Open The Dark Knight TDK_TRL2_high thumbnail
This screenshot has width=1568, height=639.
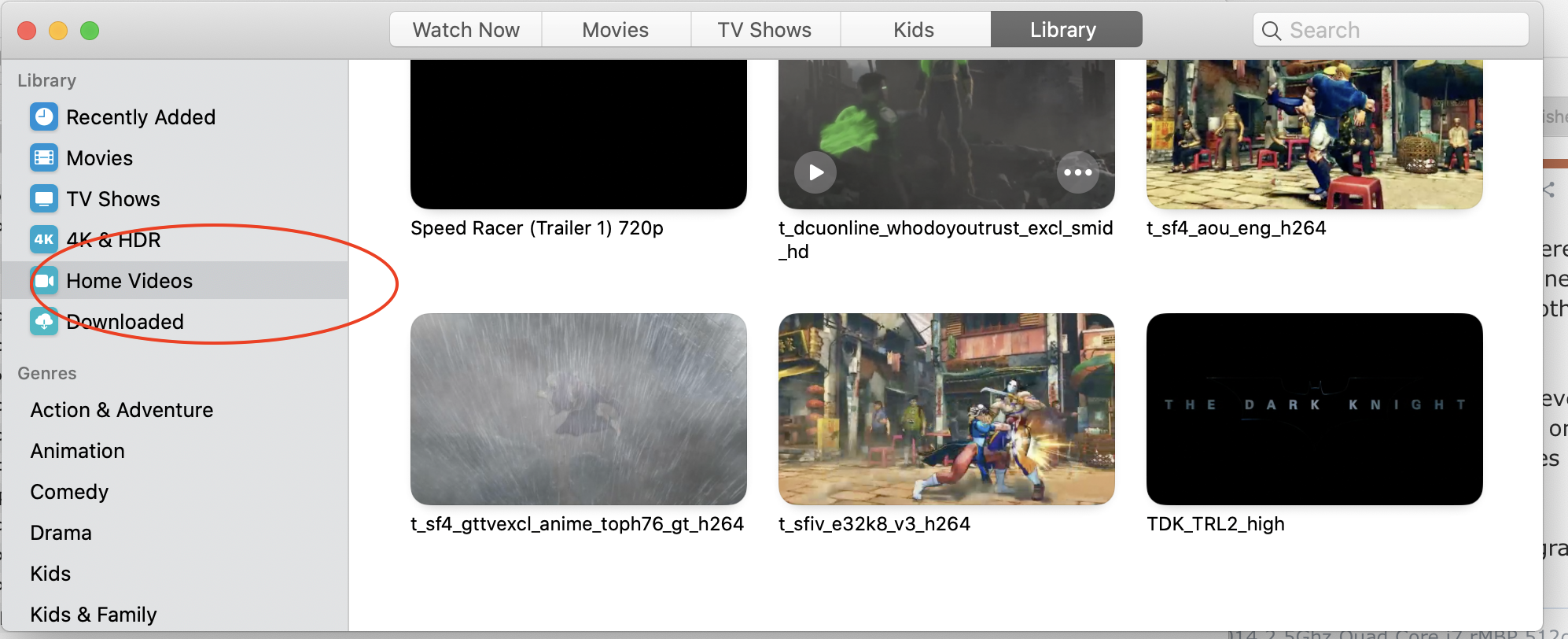1315,409
